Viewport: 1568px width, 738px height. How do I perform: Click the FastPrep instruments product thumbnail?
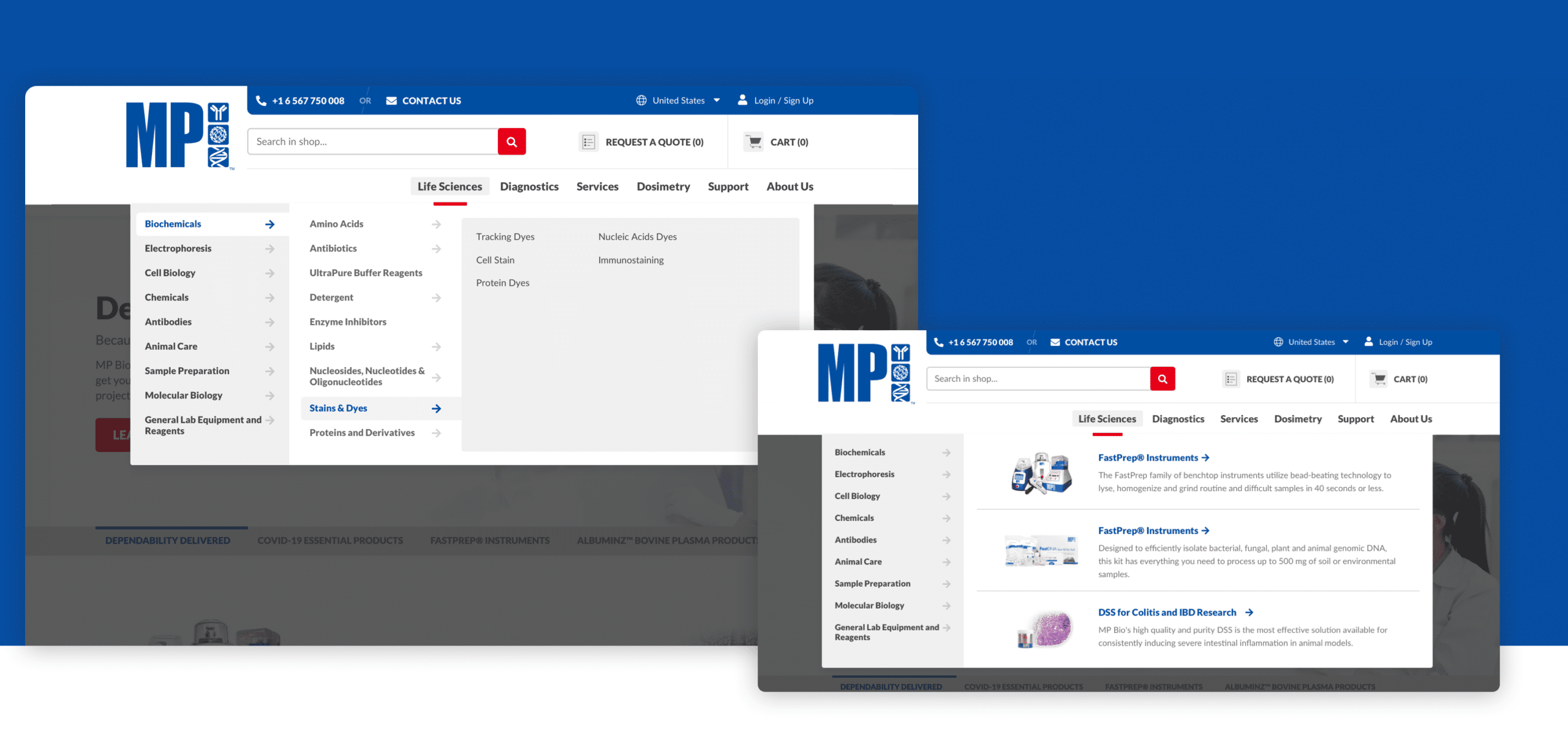(x=1041, y=473)
